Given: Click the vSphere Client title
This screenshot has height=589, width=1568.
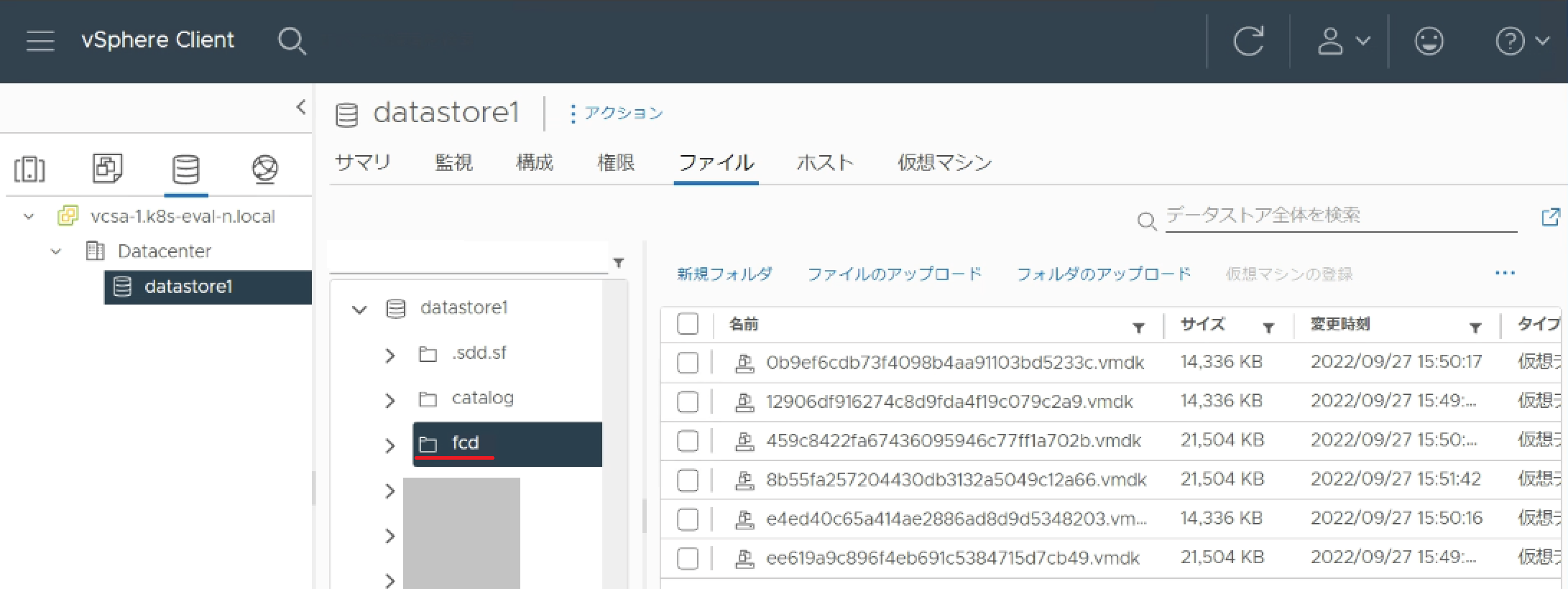Looking at the screenshot, I should [x=157, y=40].
